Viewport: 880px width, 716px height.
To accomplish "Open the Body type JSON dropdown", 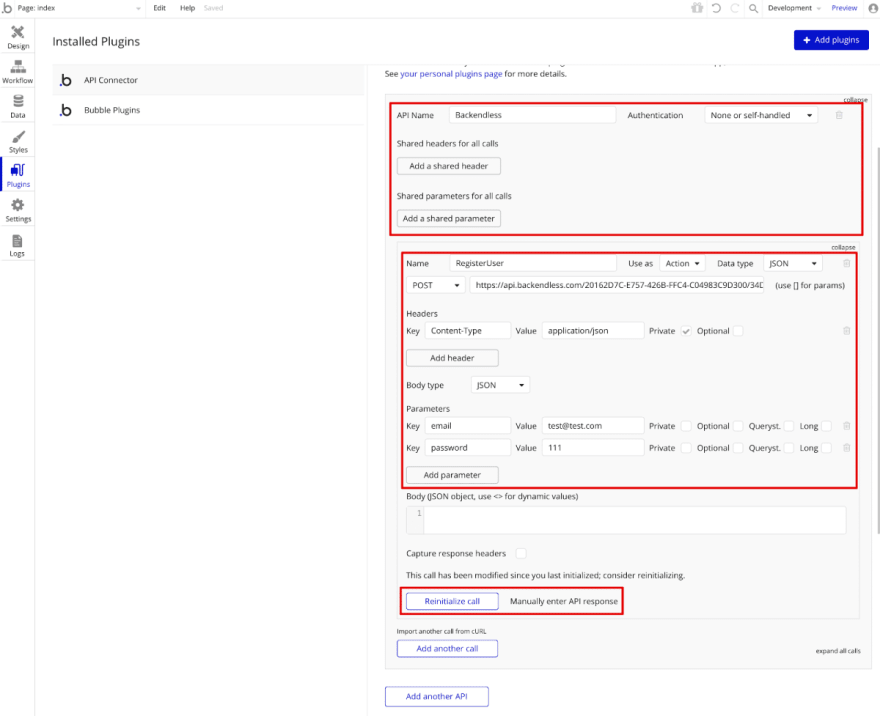I will point(500,385).
